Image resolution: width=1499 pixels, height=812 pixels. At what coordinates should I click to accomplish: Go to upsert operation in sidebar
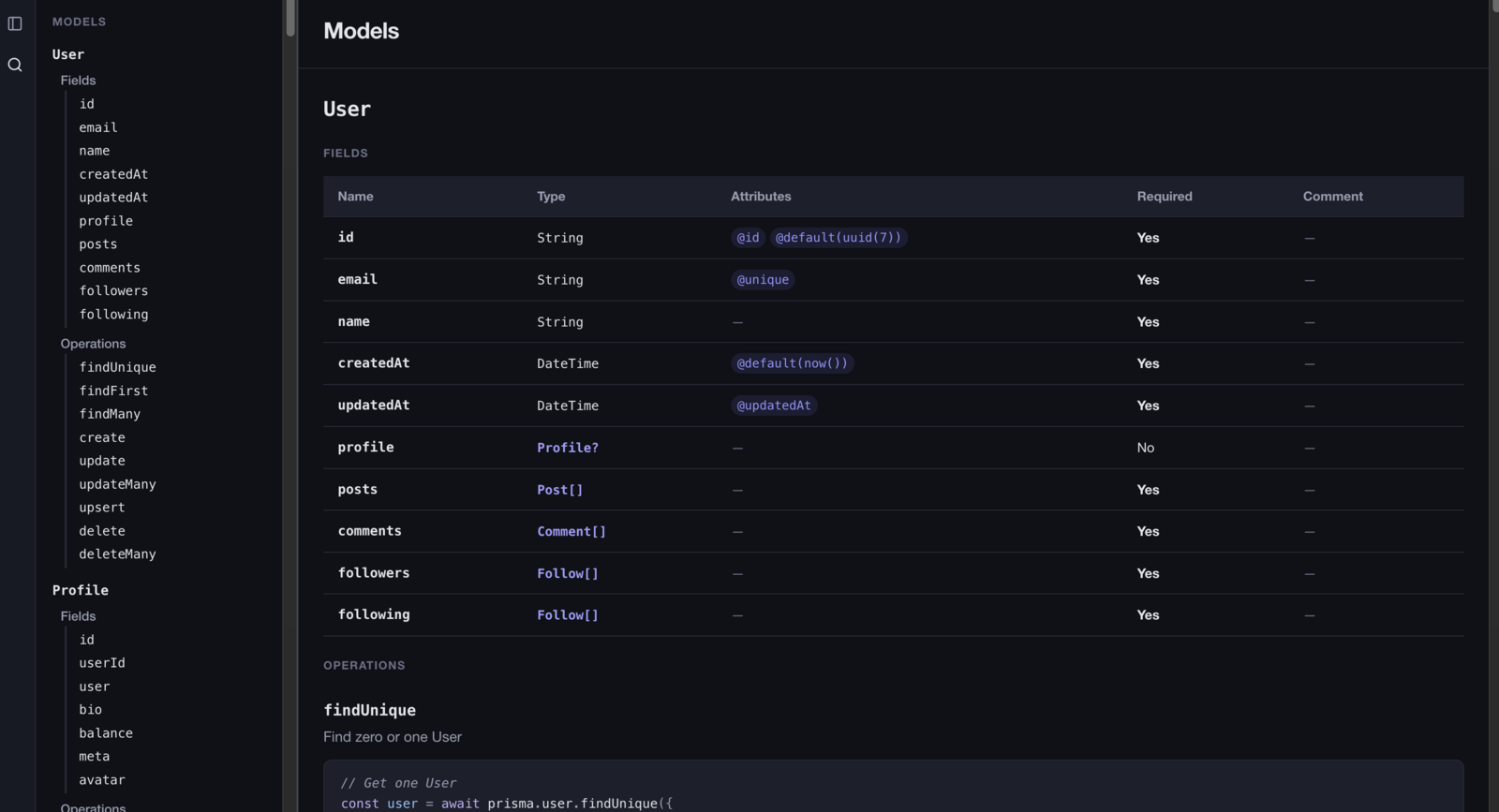102,508
